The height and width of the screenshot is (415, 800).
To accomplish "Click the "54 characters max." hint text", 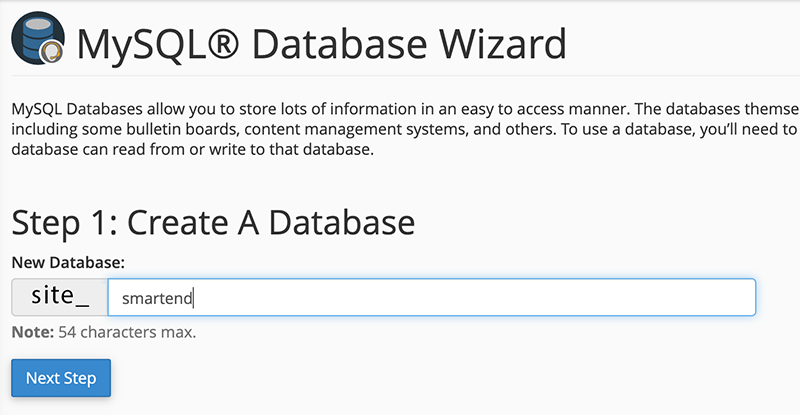I will click(124, 331).
